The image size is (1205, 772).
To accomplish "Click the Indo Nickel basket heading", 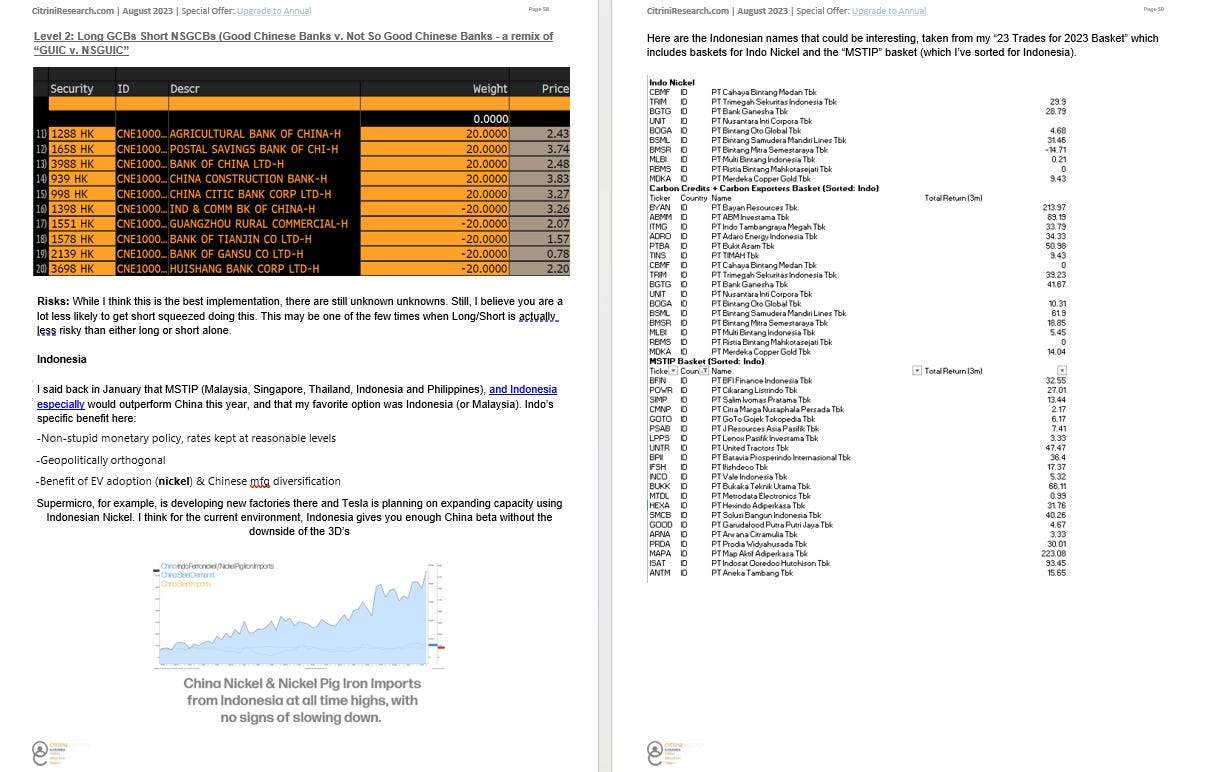I will tap(672, 82).
